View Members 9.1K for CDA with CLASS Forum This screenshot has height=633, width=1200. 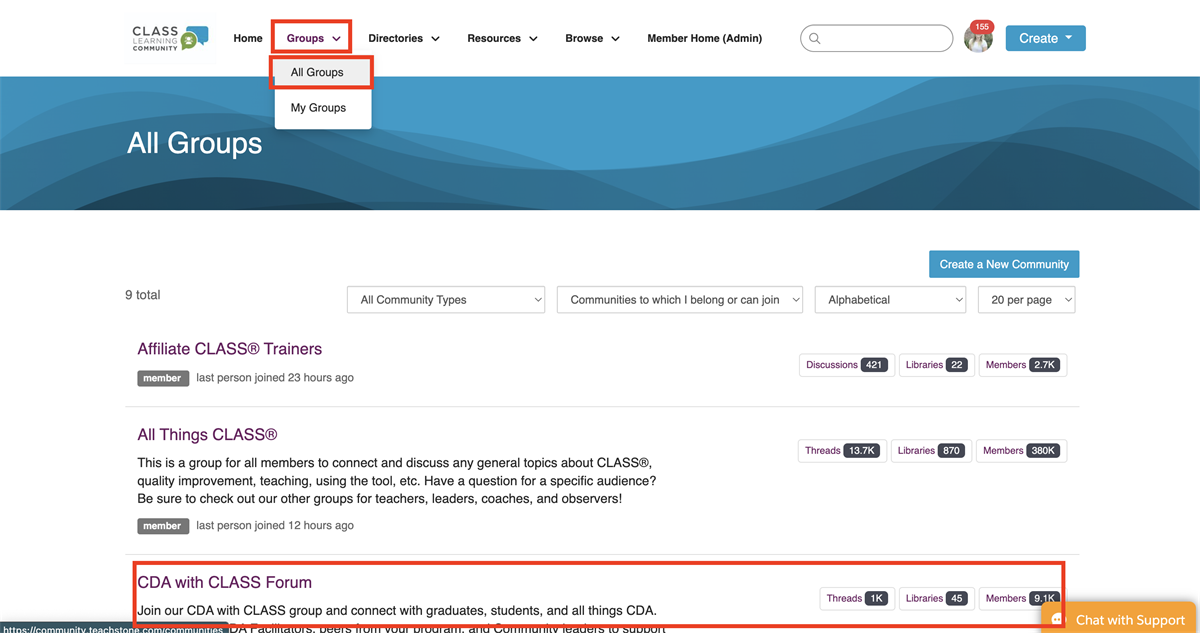(1021, 599)
